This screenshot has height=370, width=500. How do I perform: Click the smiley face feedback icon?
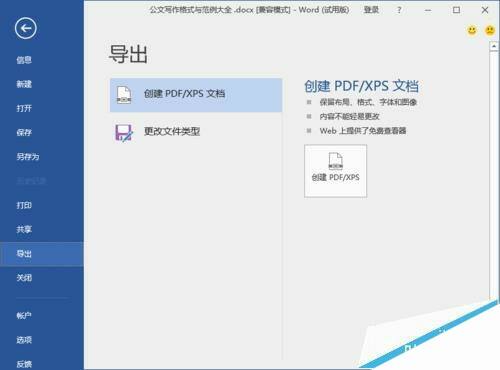coord(472,30)
